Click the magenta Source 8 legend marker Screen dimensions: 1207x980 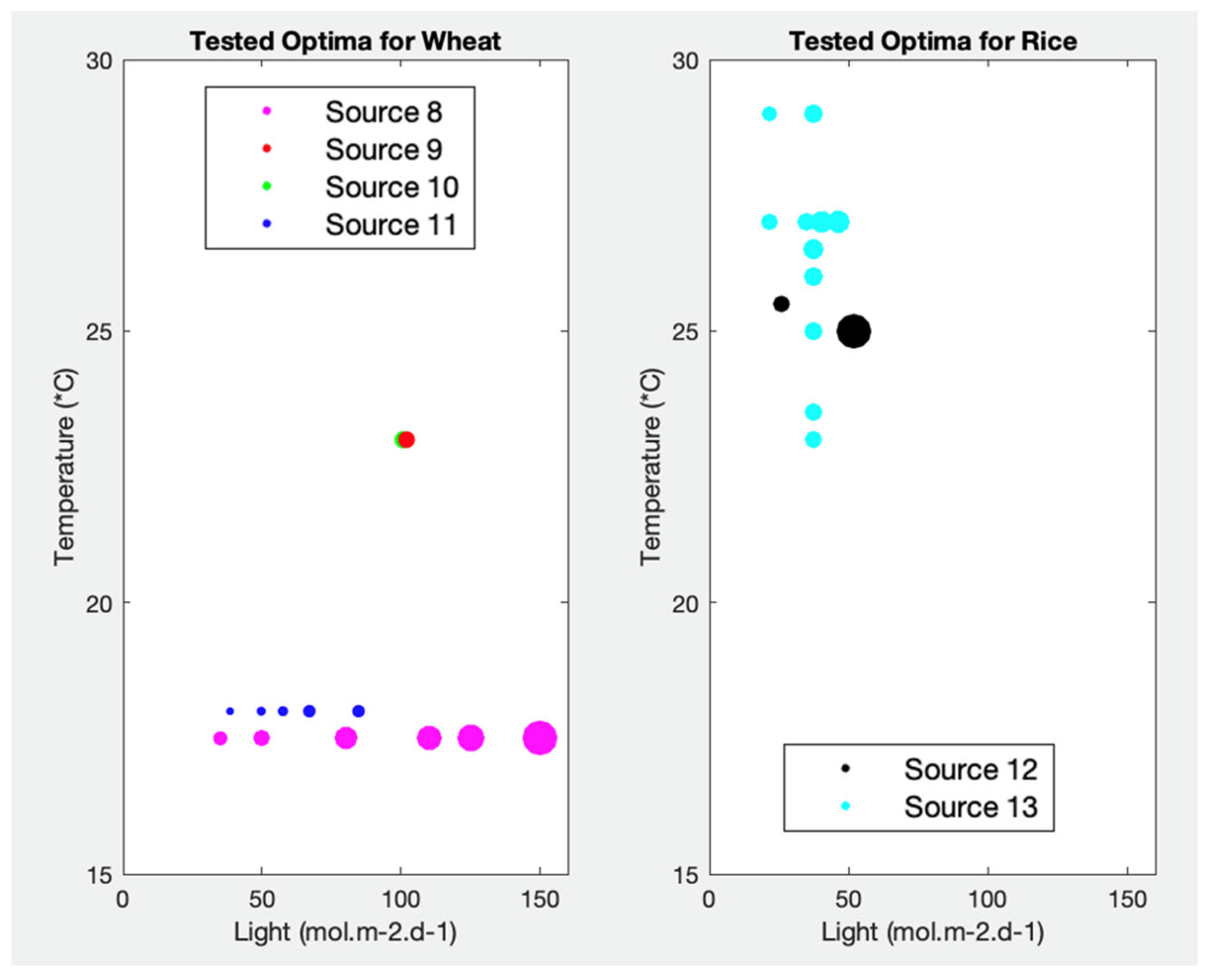267,111
